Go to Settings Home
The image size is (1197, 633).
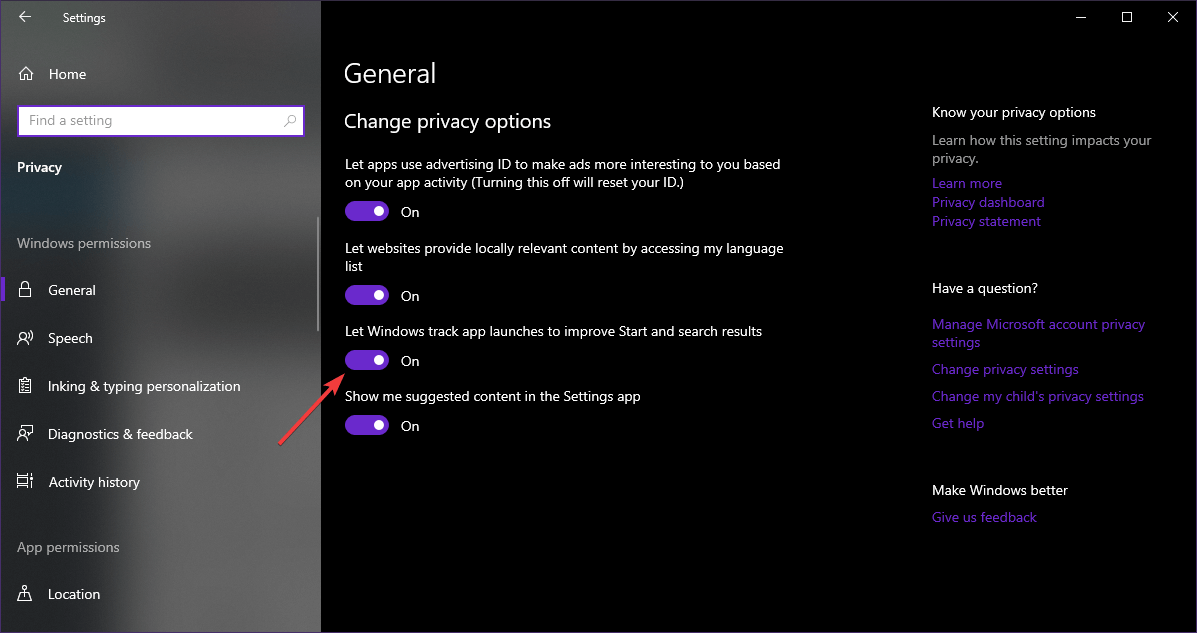[67, 74]
